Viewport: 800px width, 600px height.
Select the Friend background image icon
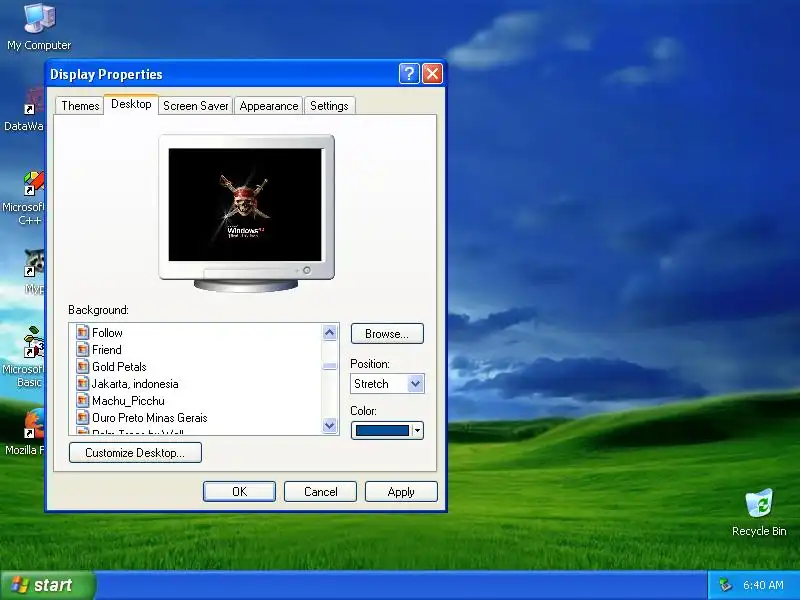(x=82, y=349)
